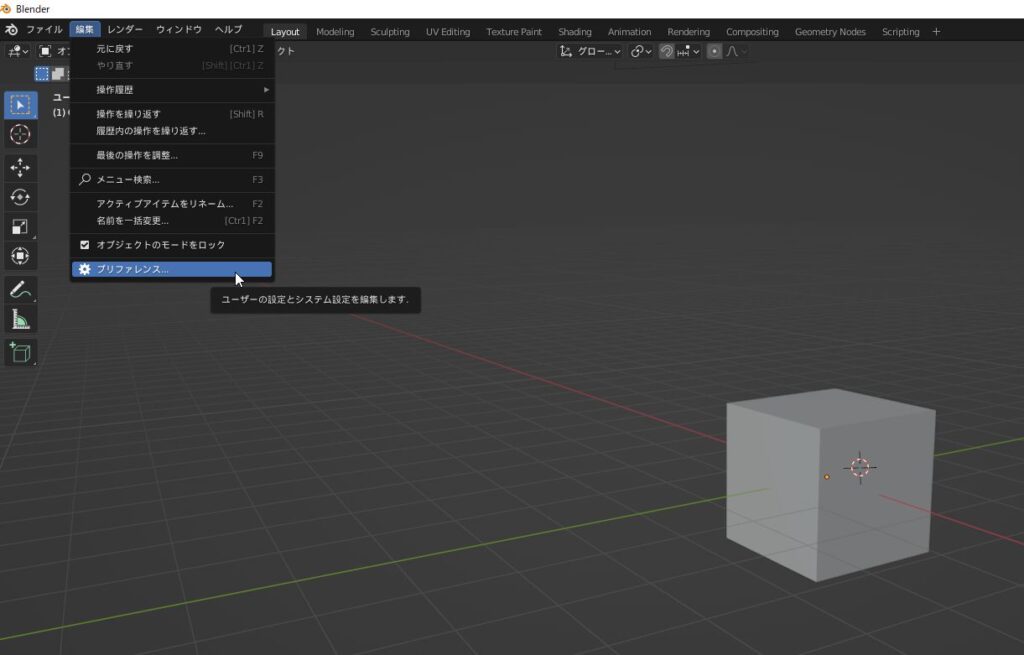Open the editor type selector
The image size is (1024, 655).
coord(18,51)
